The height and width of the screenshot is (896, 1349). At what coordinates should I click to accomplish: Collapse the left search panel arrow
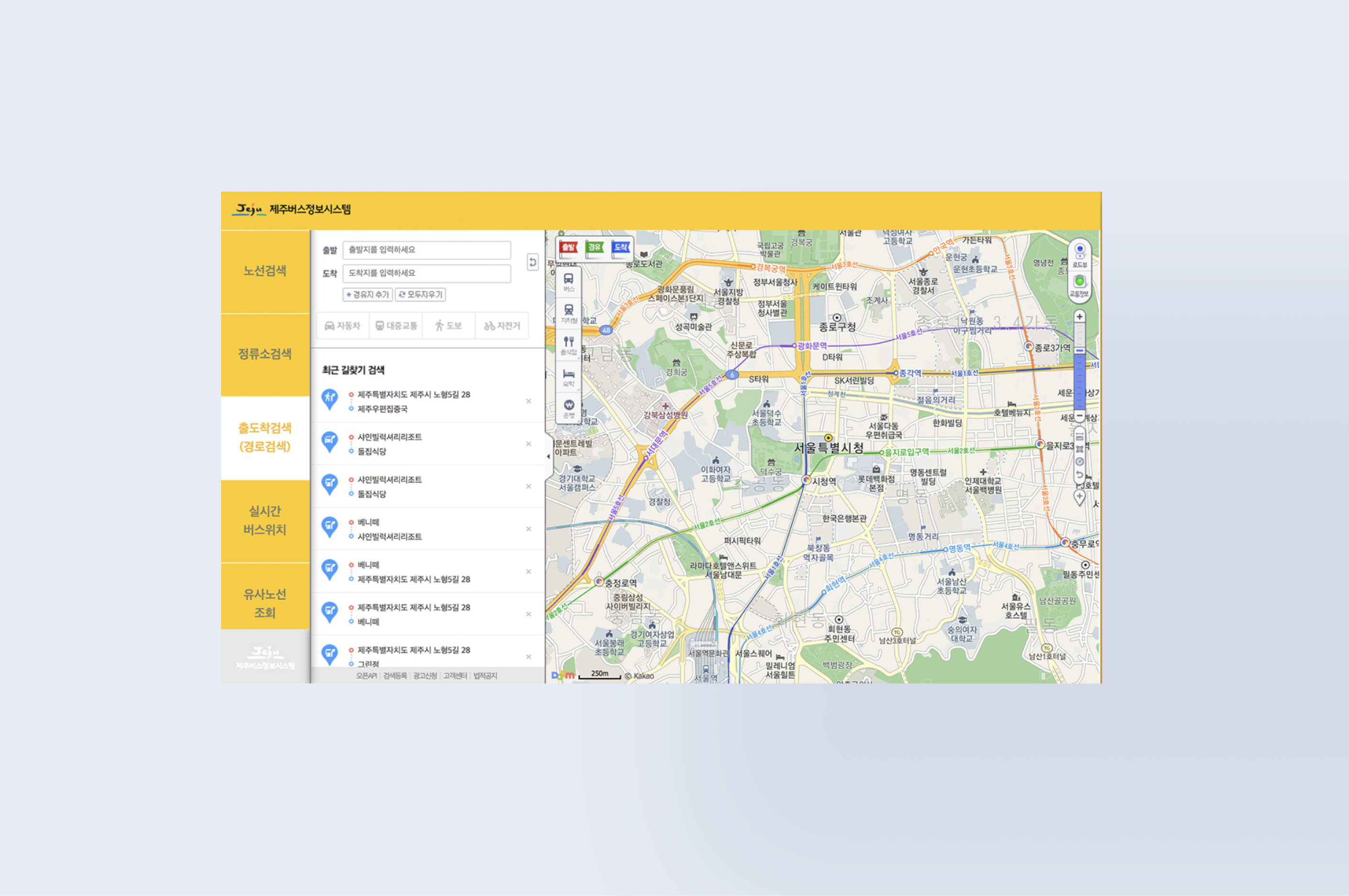coord(549,456)
